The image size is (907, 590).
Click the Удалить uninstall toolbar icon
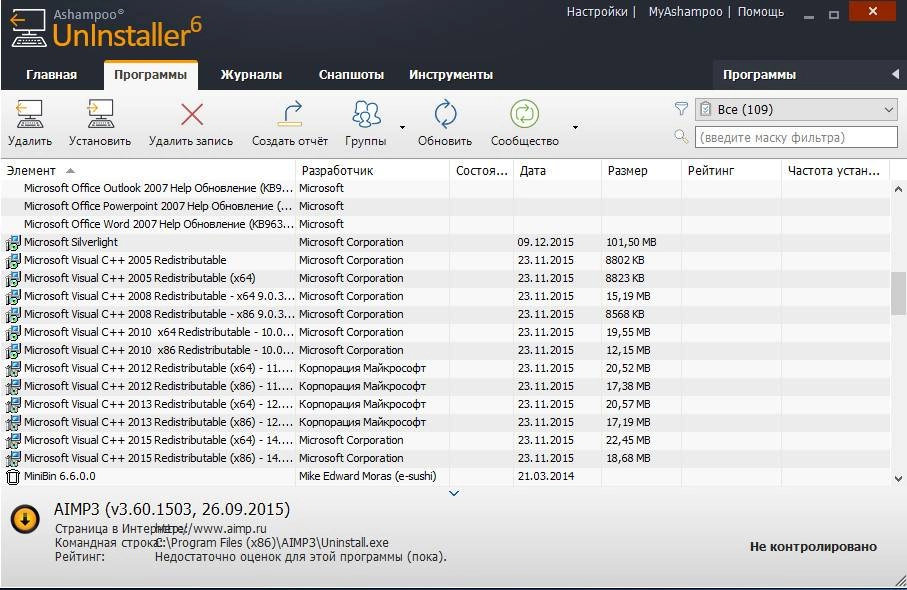click(30, 114)
